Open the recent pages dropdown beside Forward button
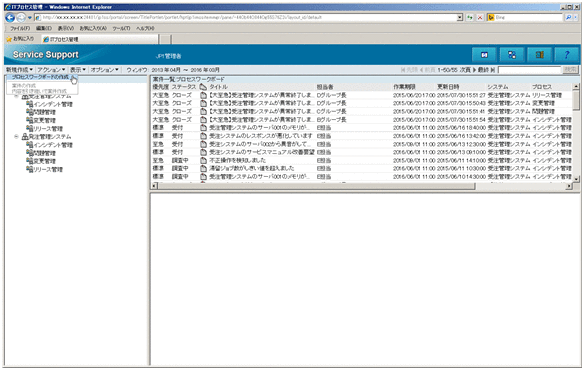The width and height of the screenshot is (585, 371). coord(29,18)
